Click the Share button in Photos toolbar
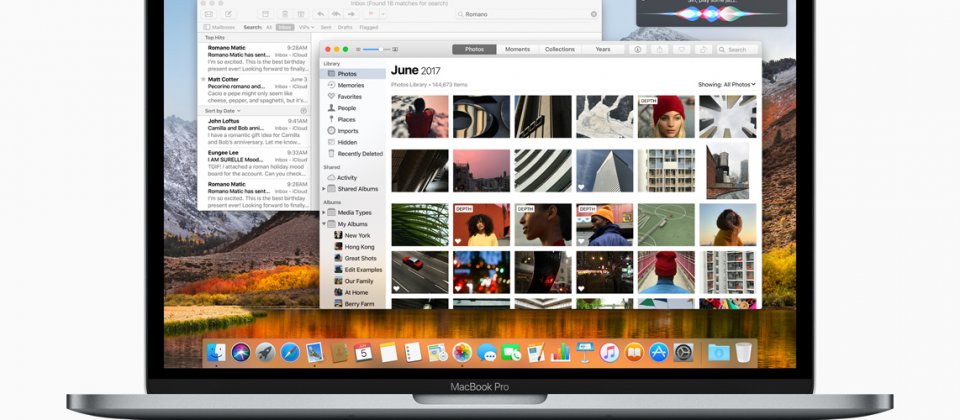Viewport: 960px width, 420px height. tap(659, 50)
